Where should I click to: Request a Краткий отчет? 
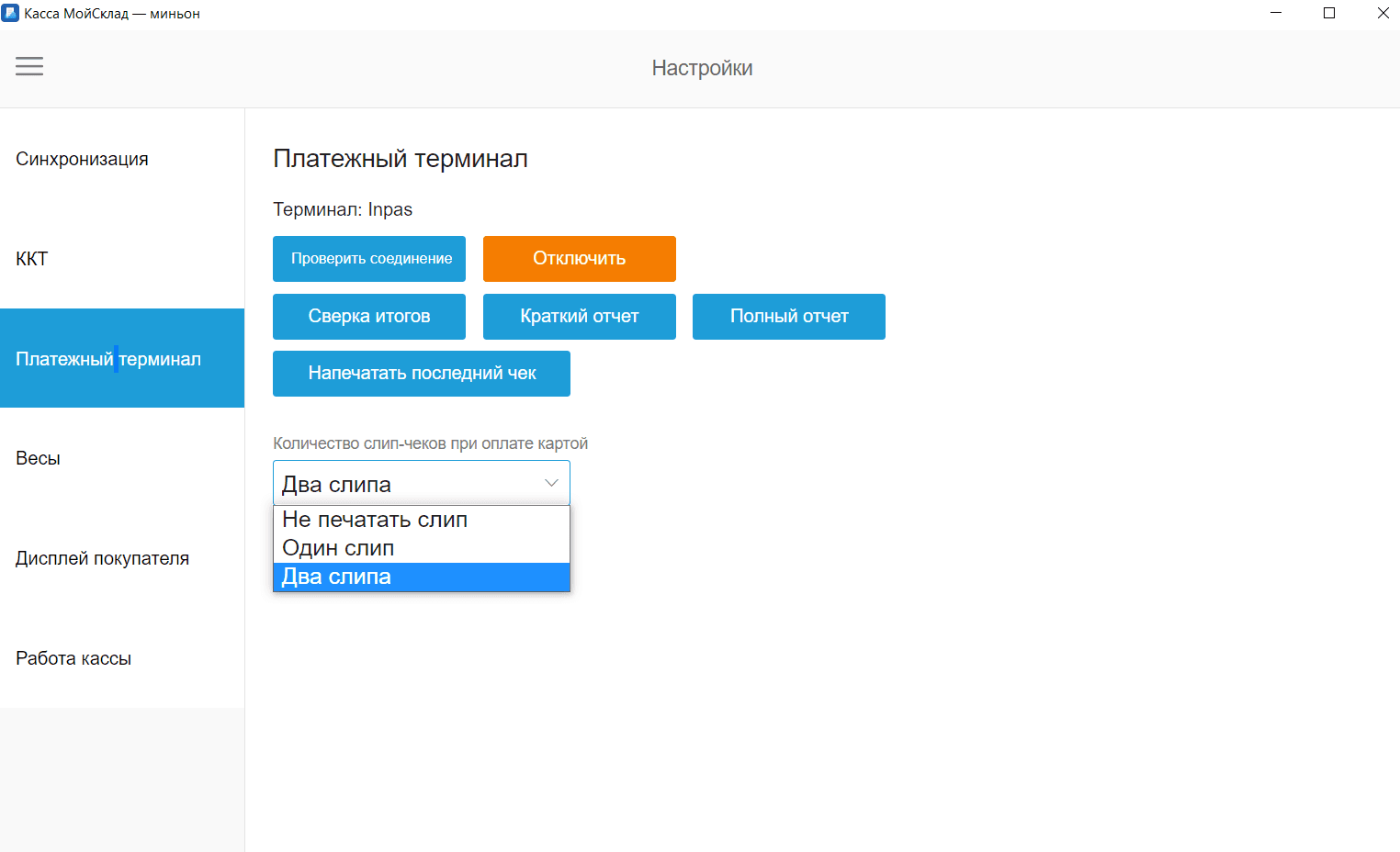[x=579, y=316]
